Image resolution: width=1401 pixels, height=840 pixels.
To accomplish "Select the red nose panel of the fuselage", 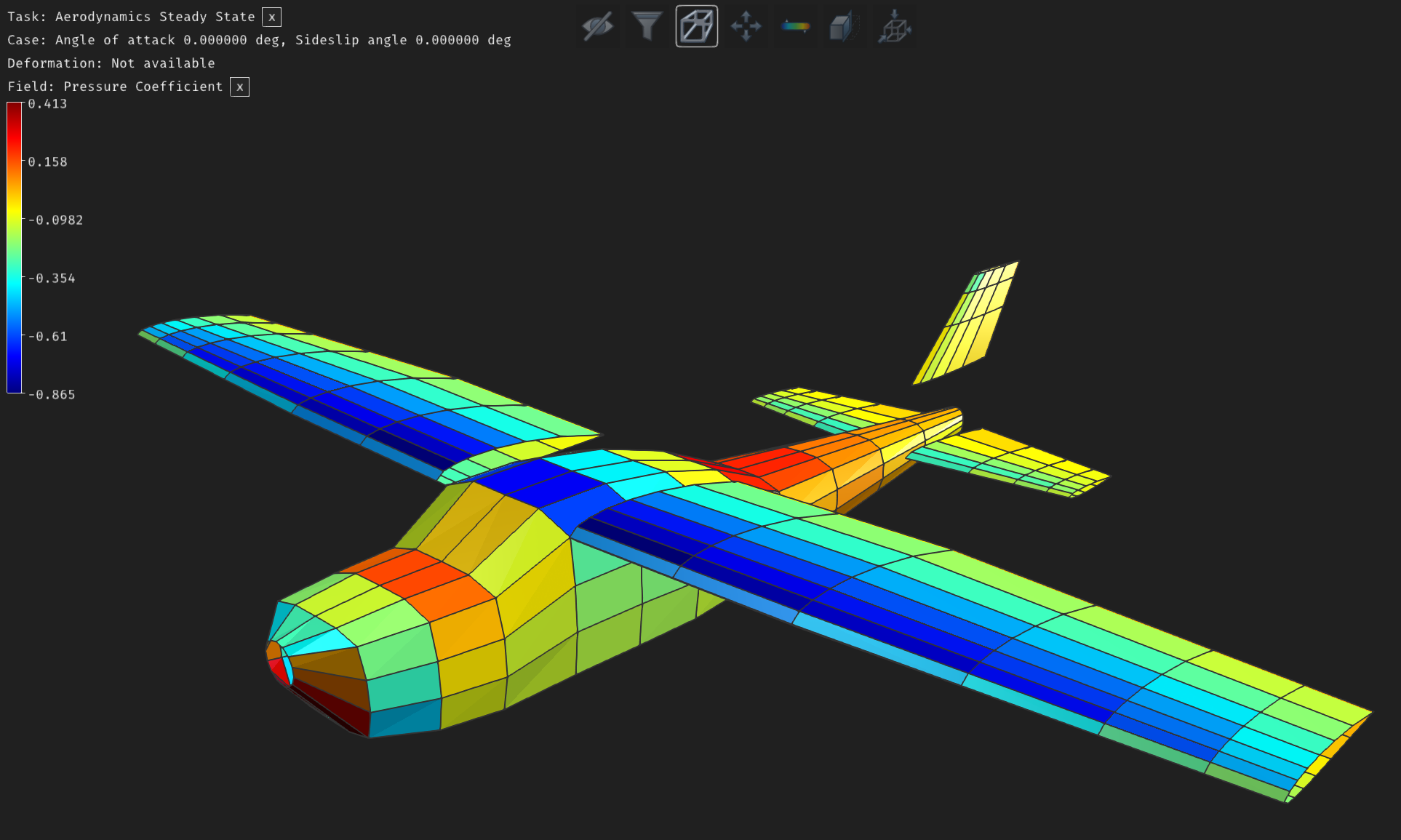I will [x=277, y=671].
